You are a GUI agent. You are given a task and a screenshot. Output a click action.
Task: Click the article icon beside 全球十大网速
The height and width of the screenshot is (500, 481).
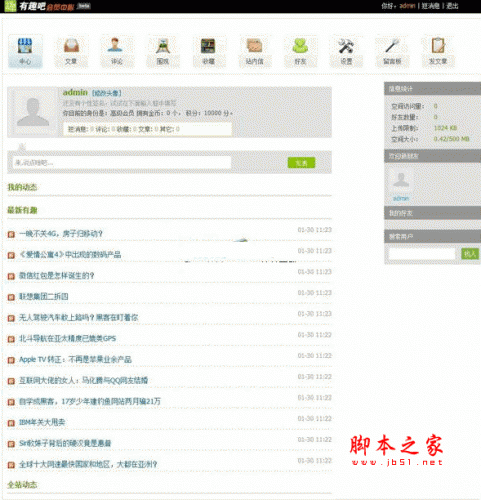pos(11,465)
